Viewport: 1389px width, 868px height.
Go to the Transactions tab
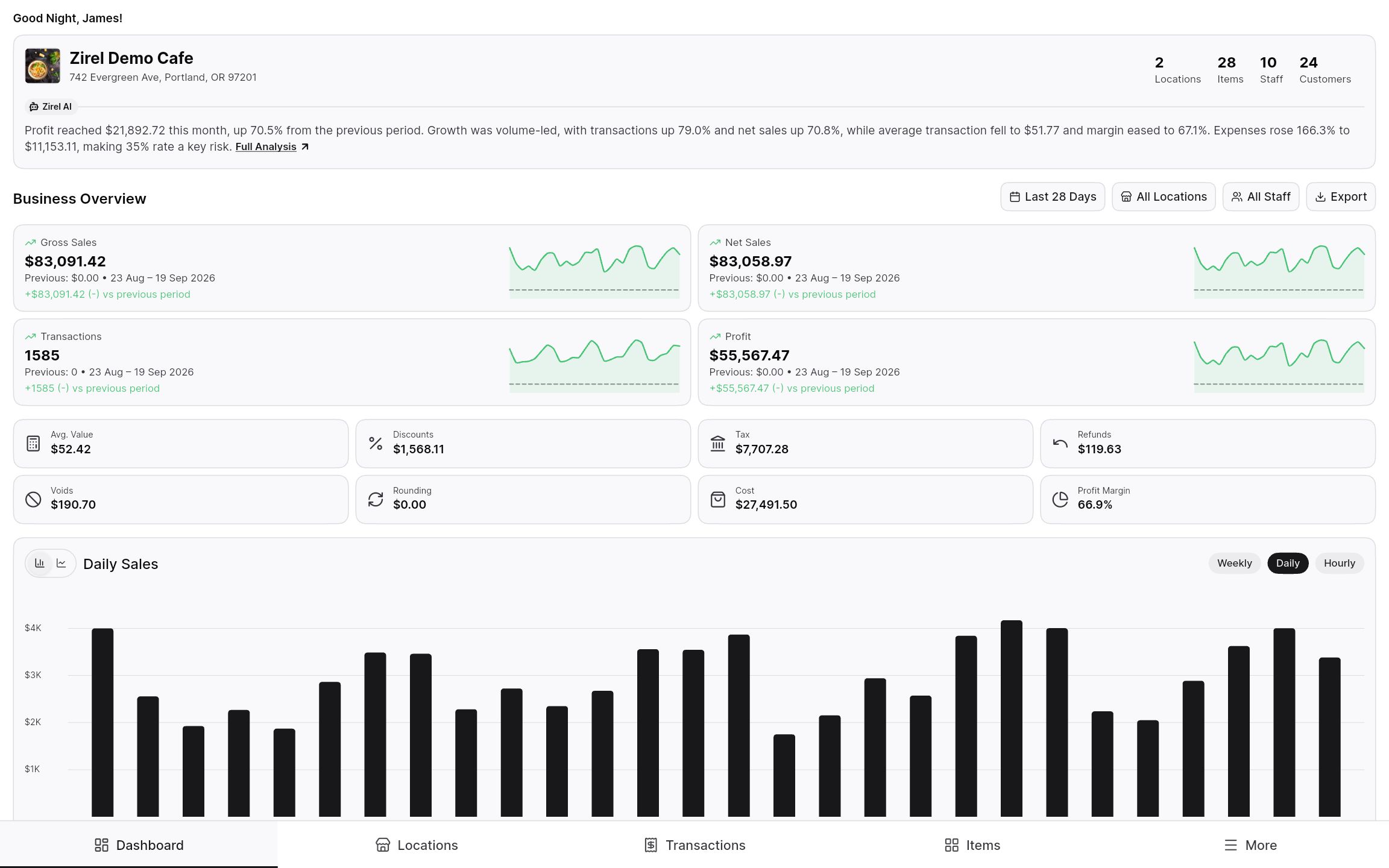click(694, 845)
